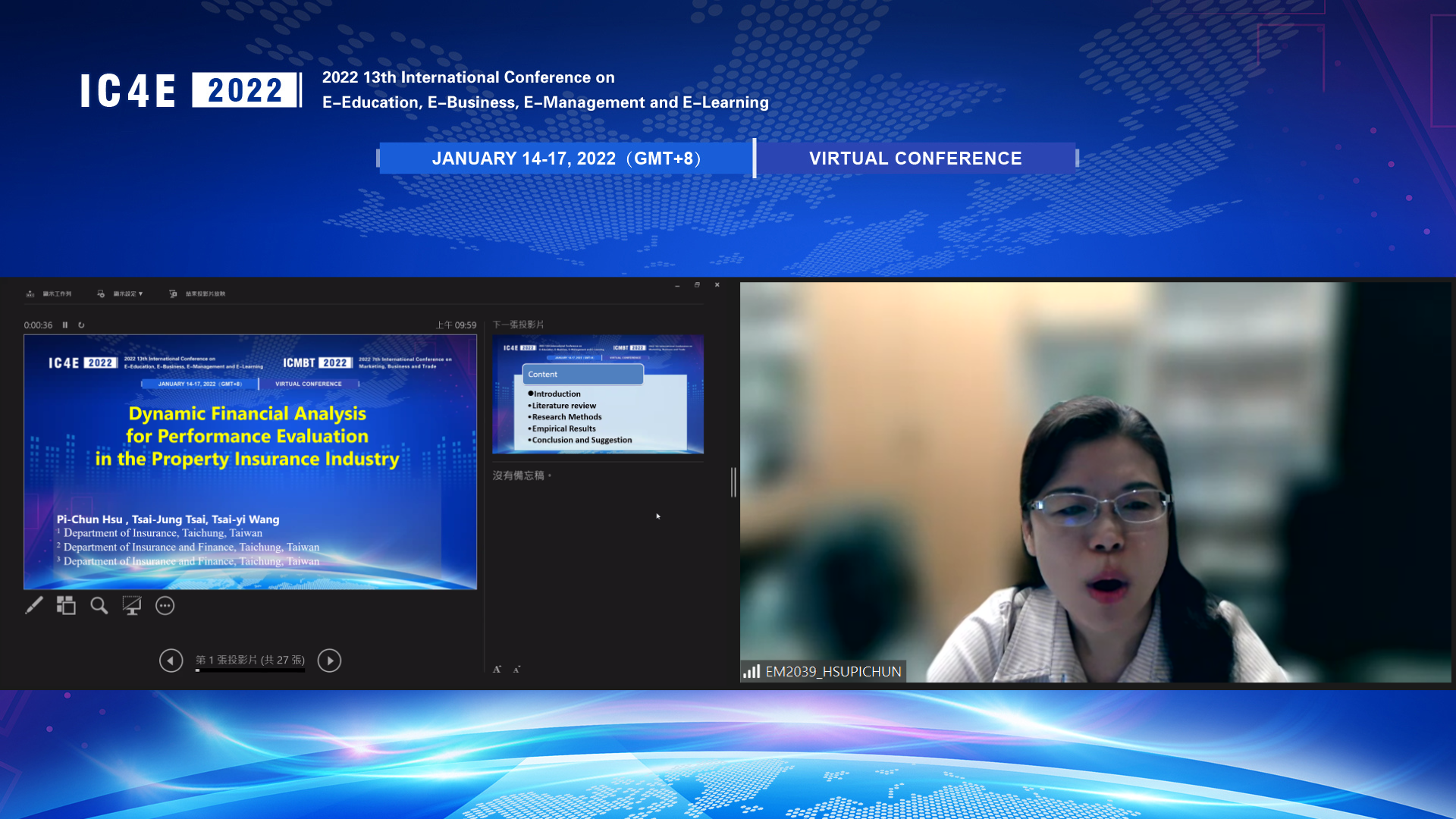The height and width of the screenshot is (819, 1456).
Task: Open more slide show options menu
Action: [x=165, y=605]
